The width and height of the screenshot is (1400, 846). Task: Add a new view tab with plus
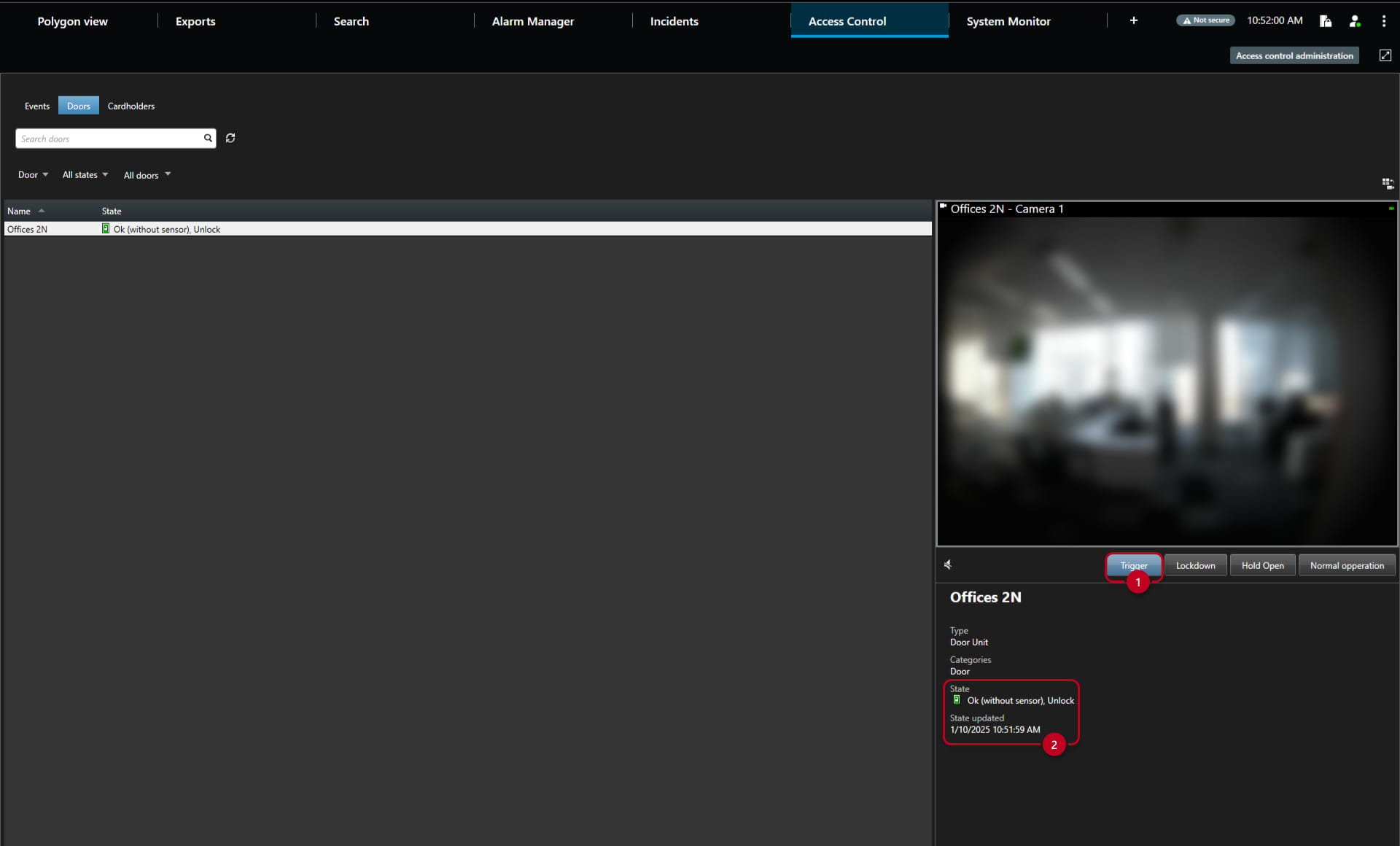pyautogui.click(x=1134, y=20)
